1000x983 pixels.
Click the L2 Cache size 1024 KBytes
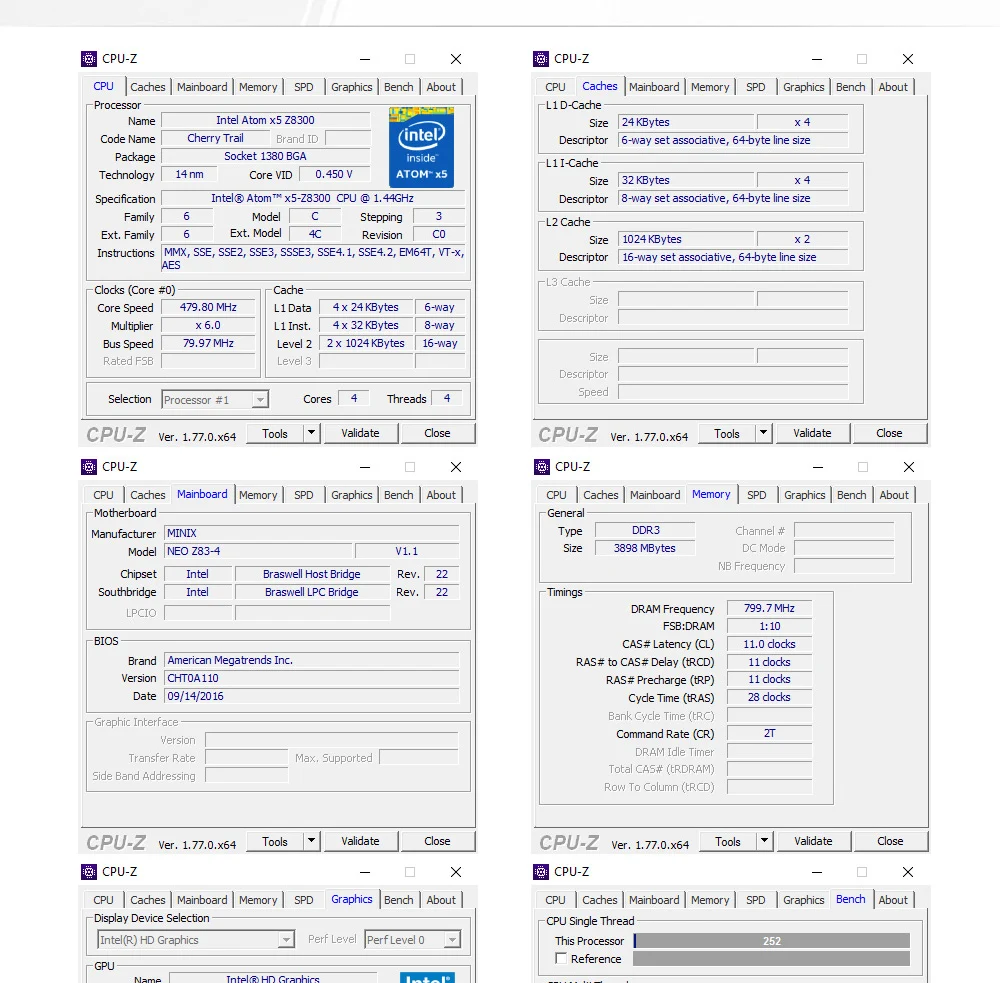[686, 239]
